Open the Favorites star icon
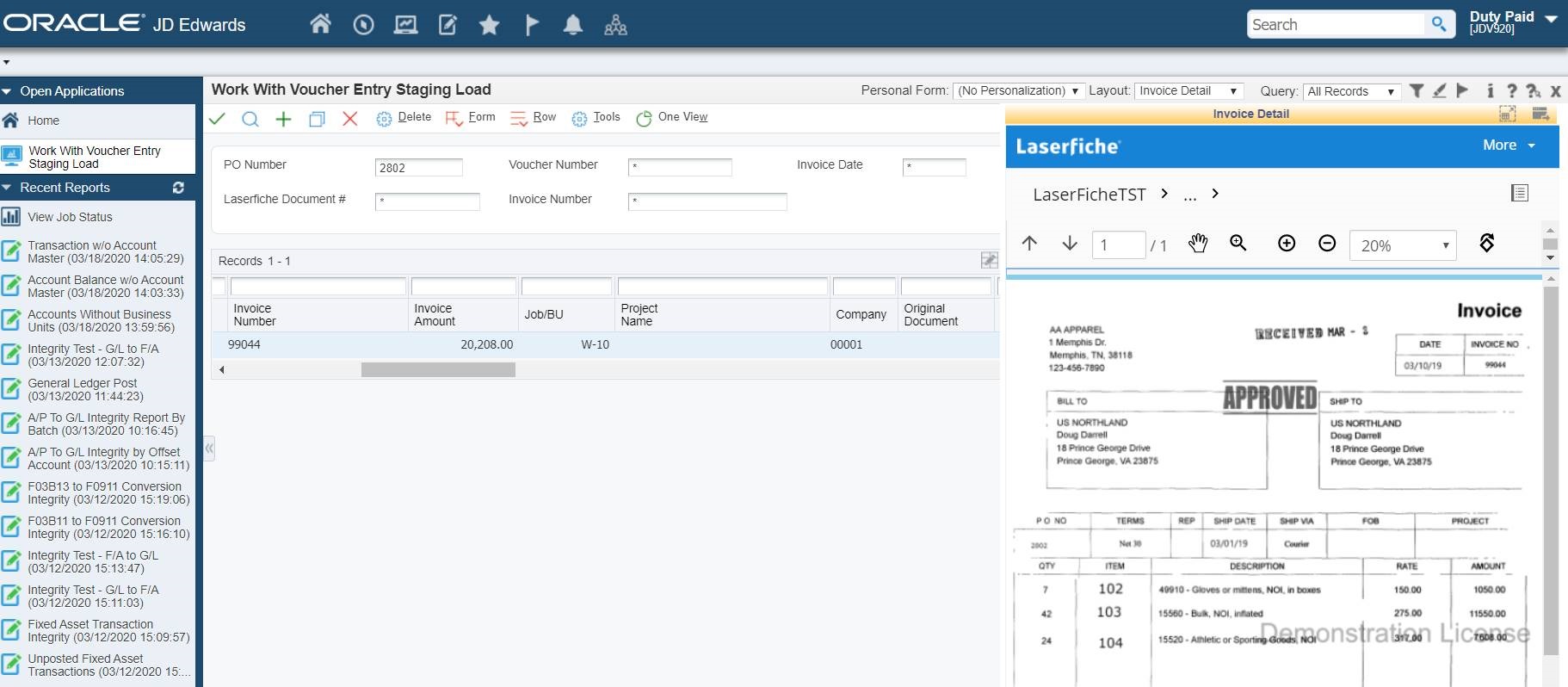 pos(489,25)
